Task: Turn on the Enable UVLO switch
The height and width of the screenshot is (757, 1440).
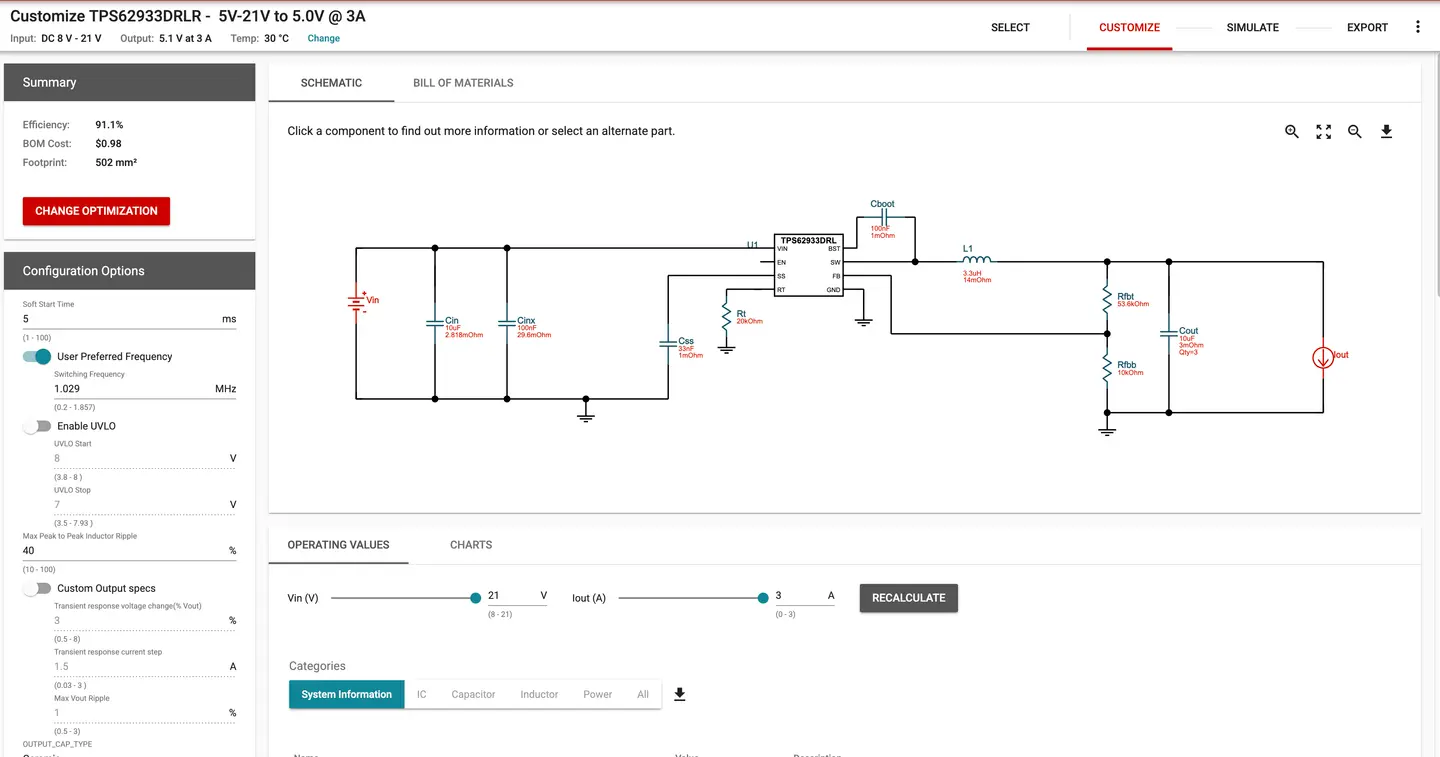Action: (37, 426)
